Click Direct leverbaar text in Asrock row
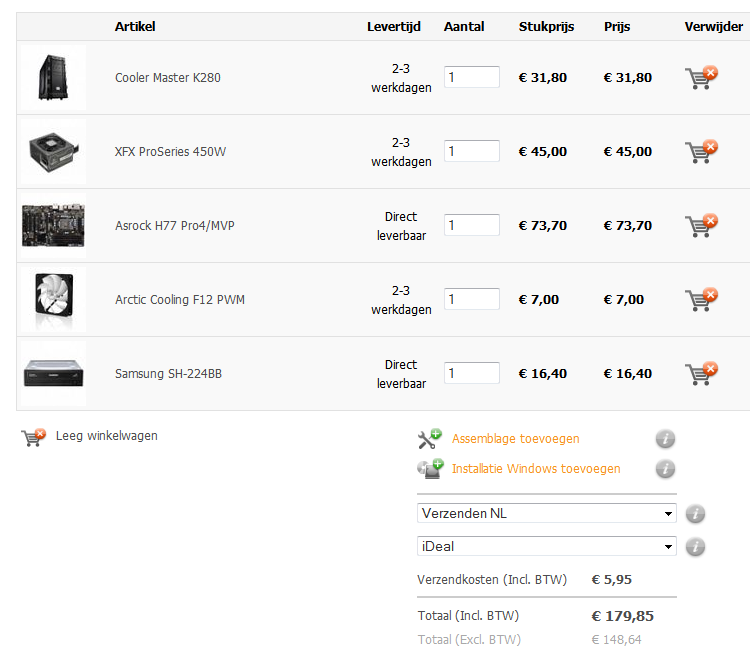 coord(401,226)
